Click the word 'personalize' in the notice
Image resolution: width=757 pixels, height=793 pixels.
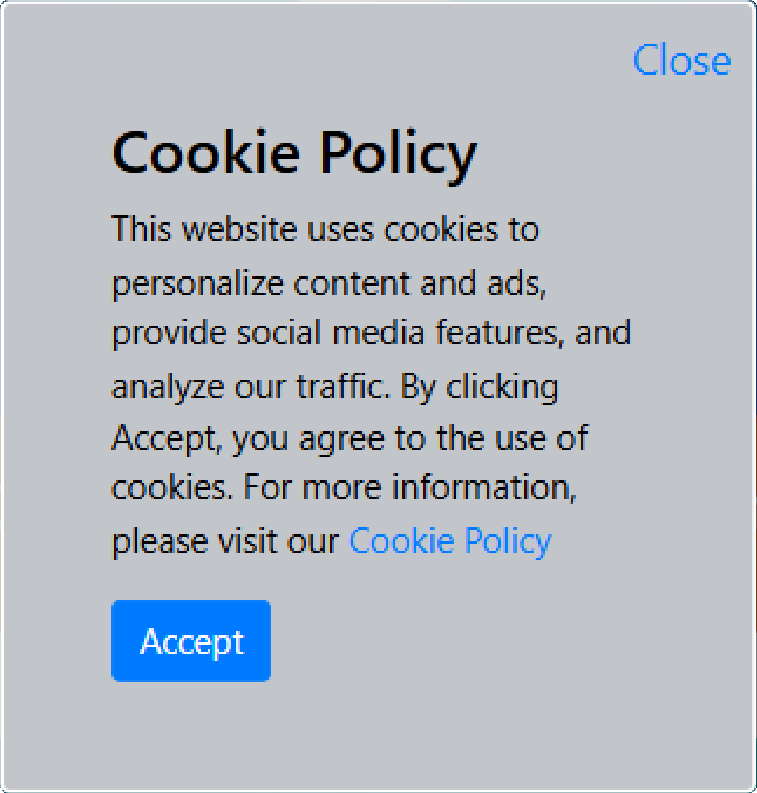point(198,283)
